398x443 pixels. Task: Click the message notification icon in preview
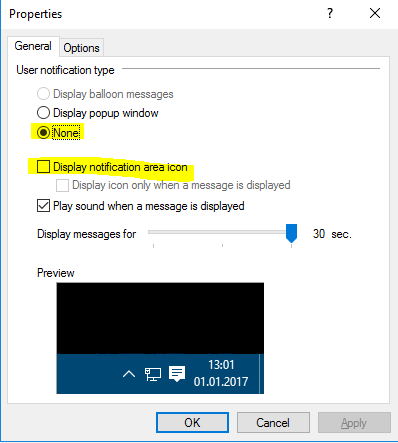tap(177, 374)
